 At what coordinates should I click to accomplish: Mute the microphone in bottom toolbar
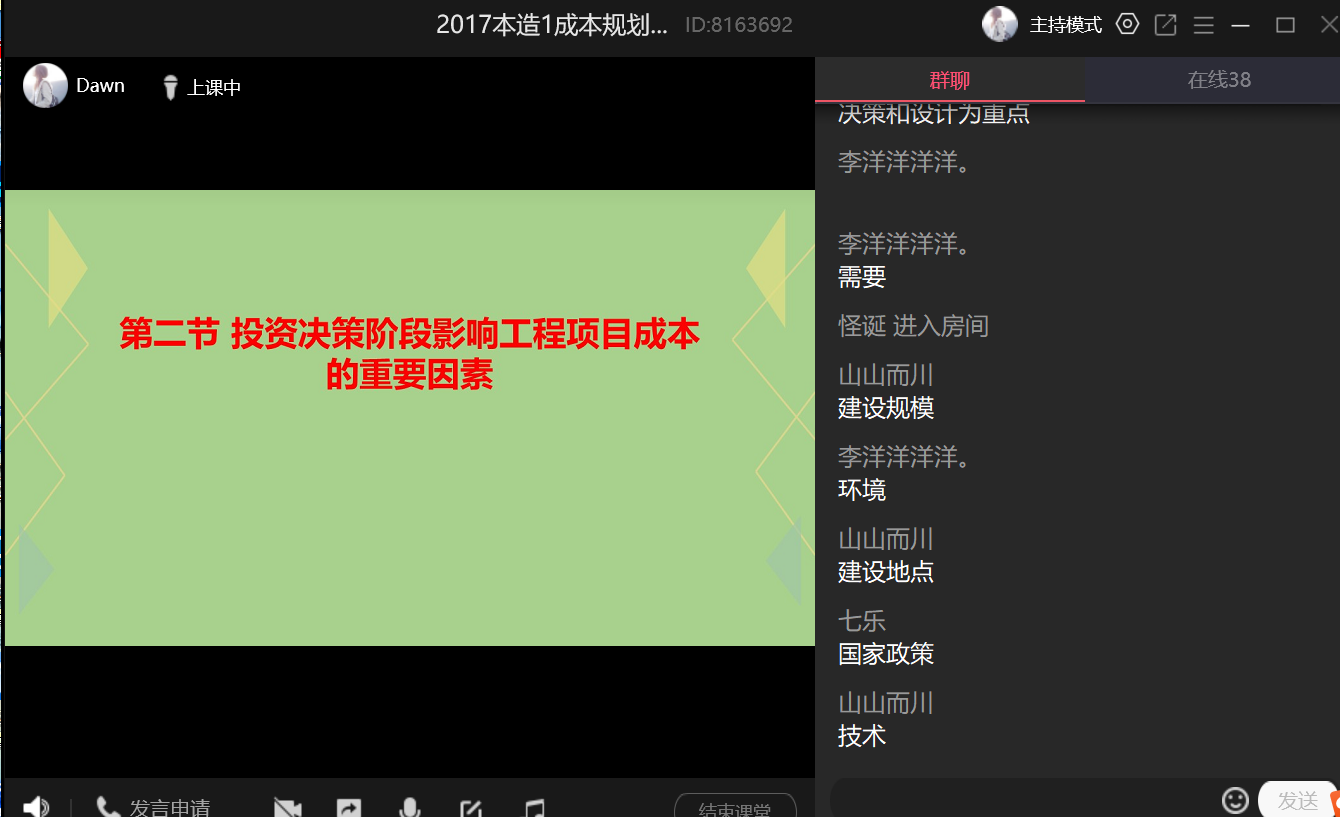pyautogui.click(x=409, y=807)
